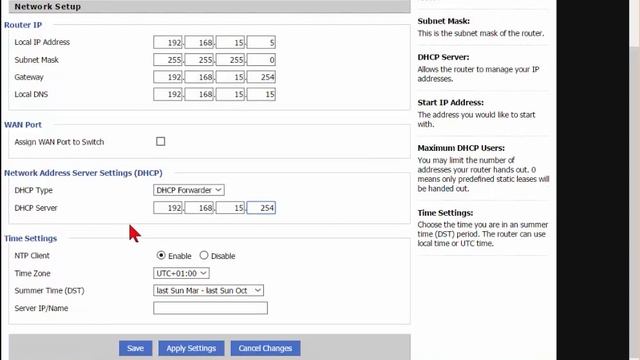Click the last octet of Subnet Mask

point(261,60)
